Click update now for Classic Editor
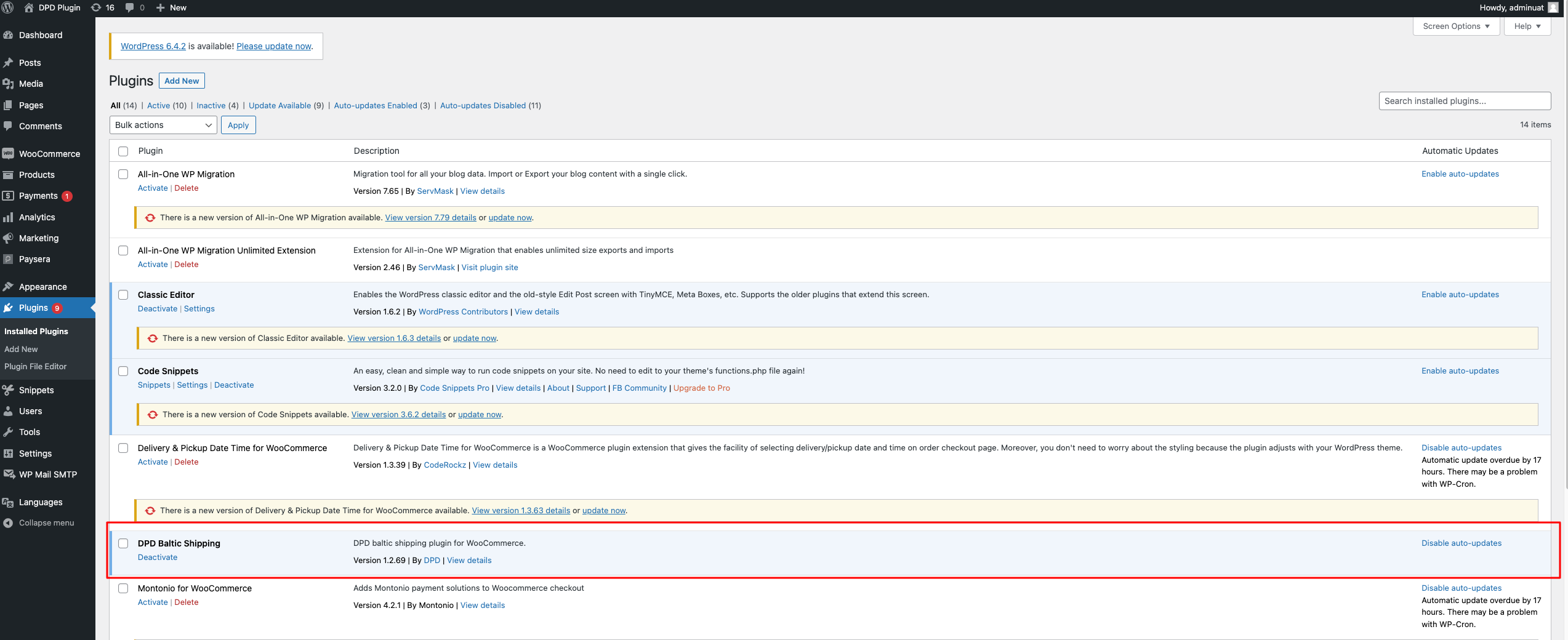This screenshot has height=640, width=1568. point(475,338)
